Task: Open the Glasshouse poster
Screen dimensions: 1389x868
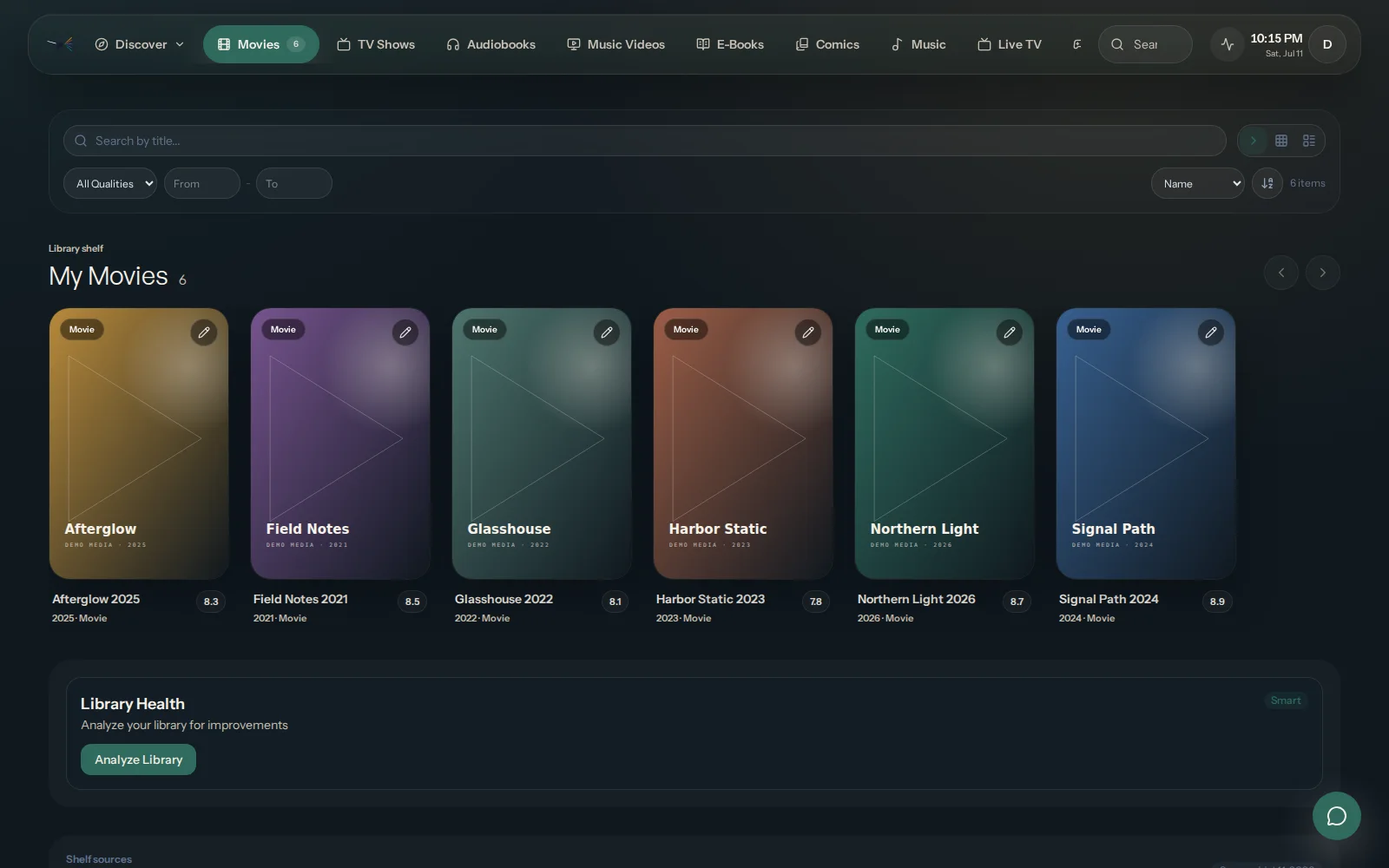Action: point(542,444)
